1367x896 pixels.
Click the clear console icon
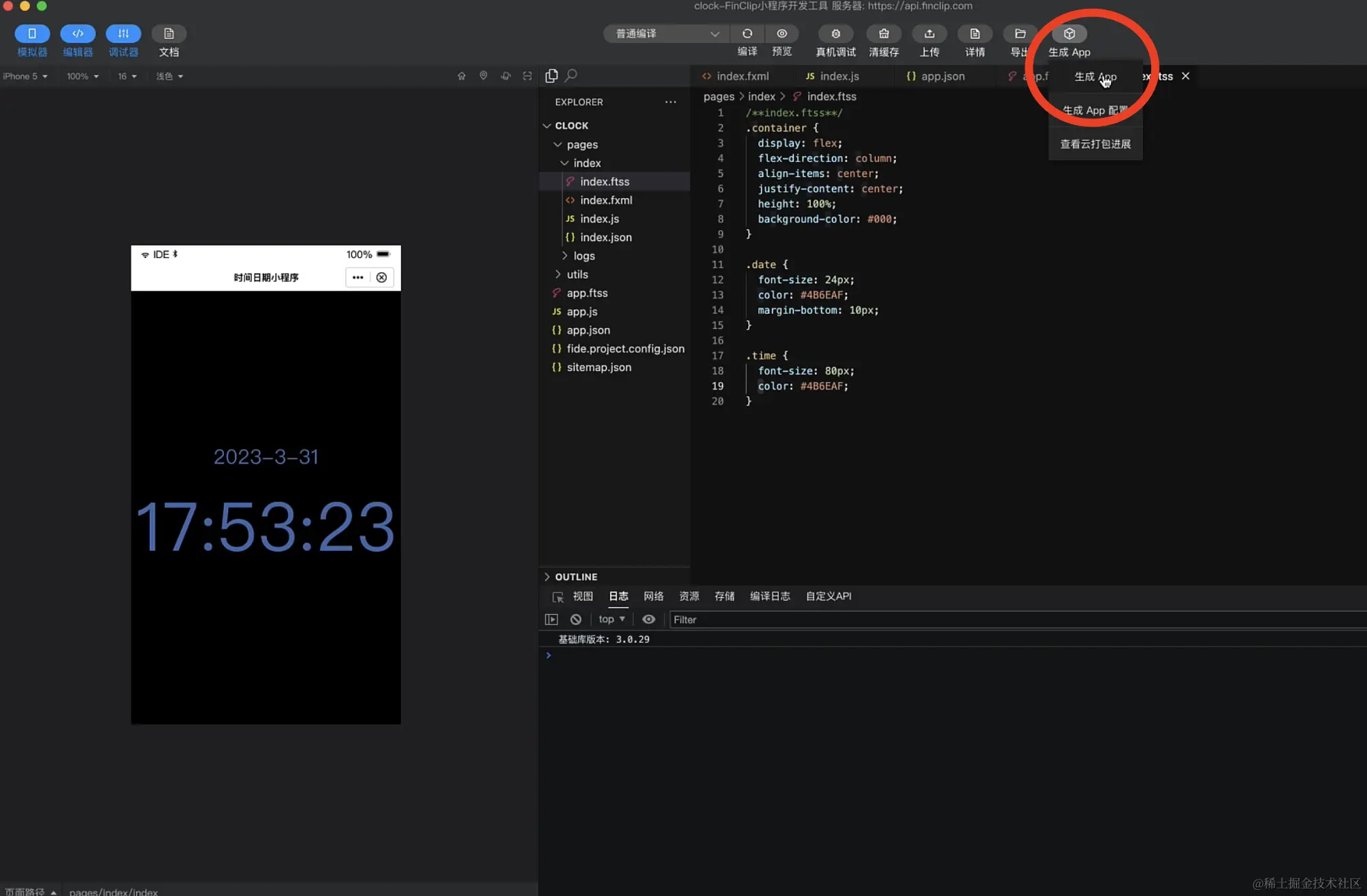576,620
